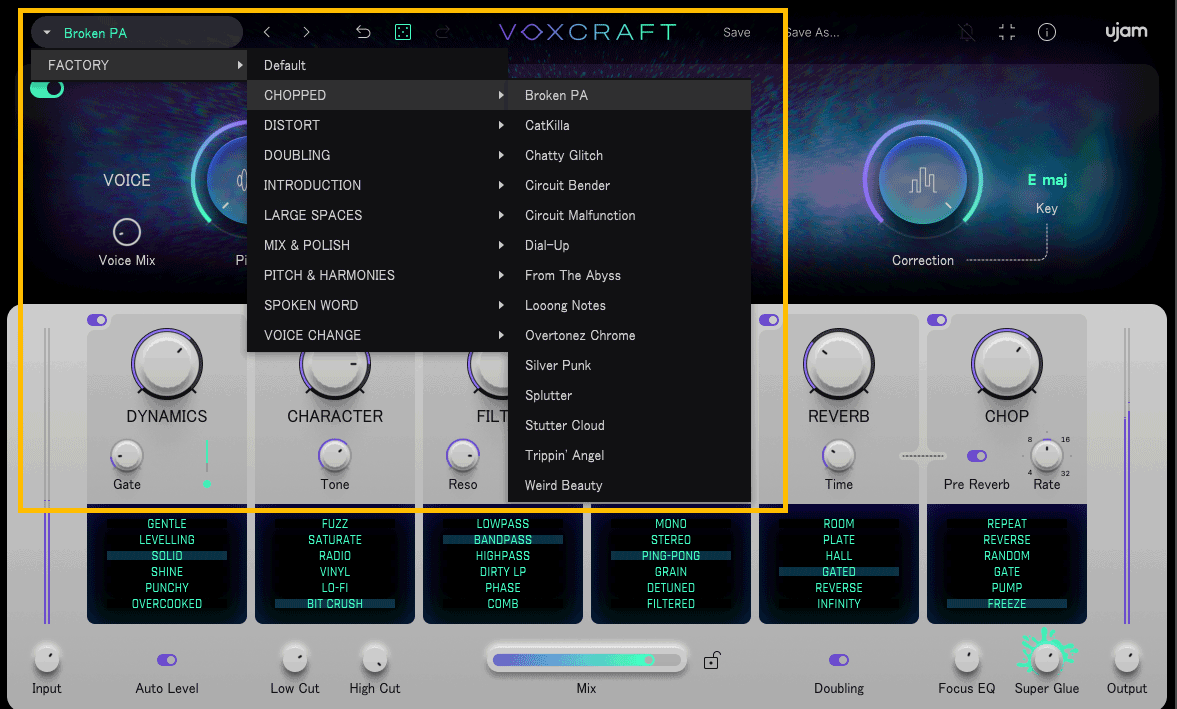Enable the Doubling switch
This screenshot has width=1177, height=709.
pyautogui.click(x=839, y=659)
